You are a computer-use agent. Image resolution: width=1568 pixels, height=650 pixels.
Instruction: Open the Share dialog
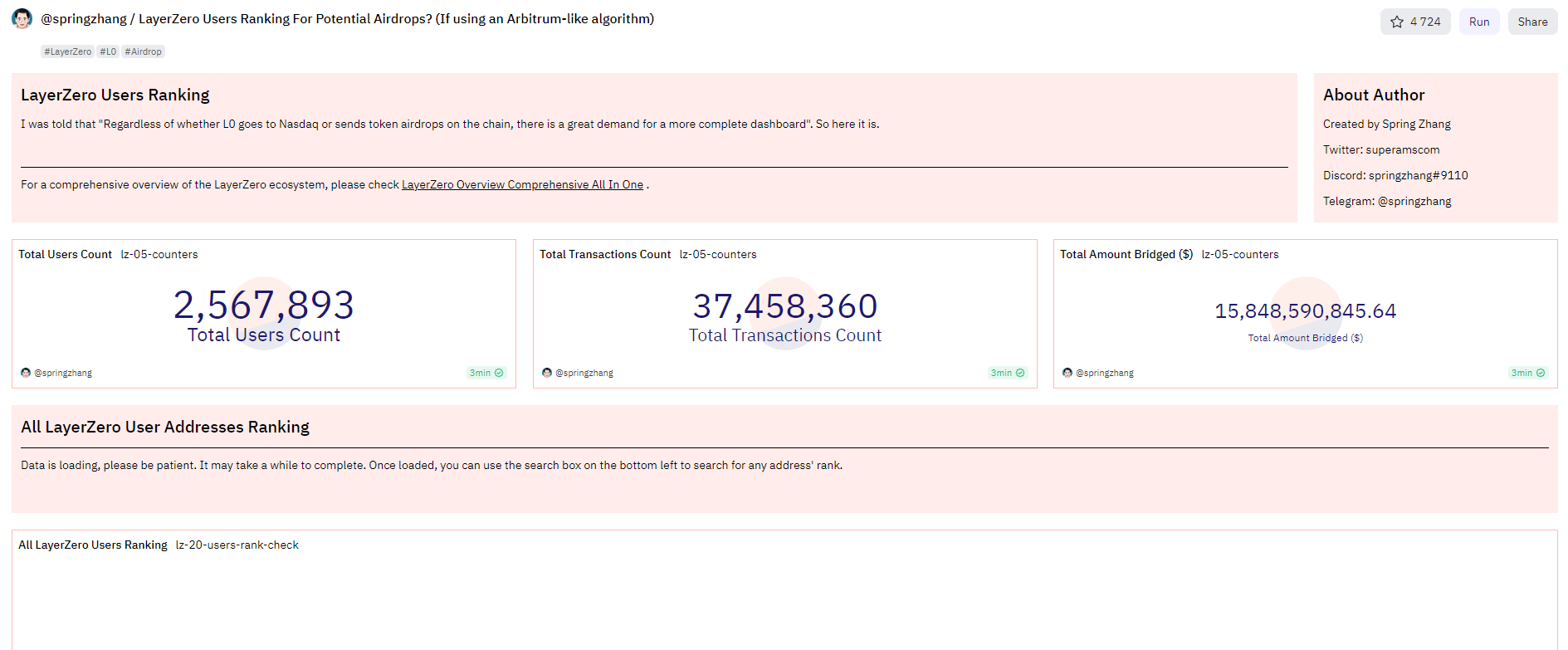pyautogui.click(x=1532, y=22)
